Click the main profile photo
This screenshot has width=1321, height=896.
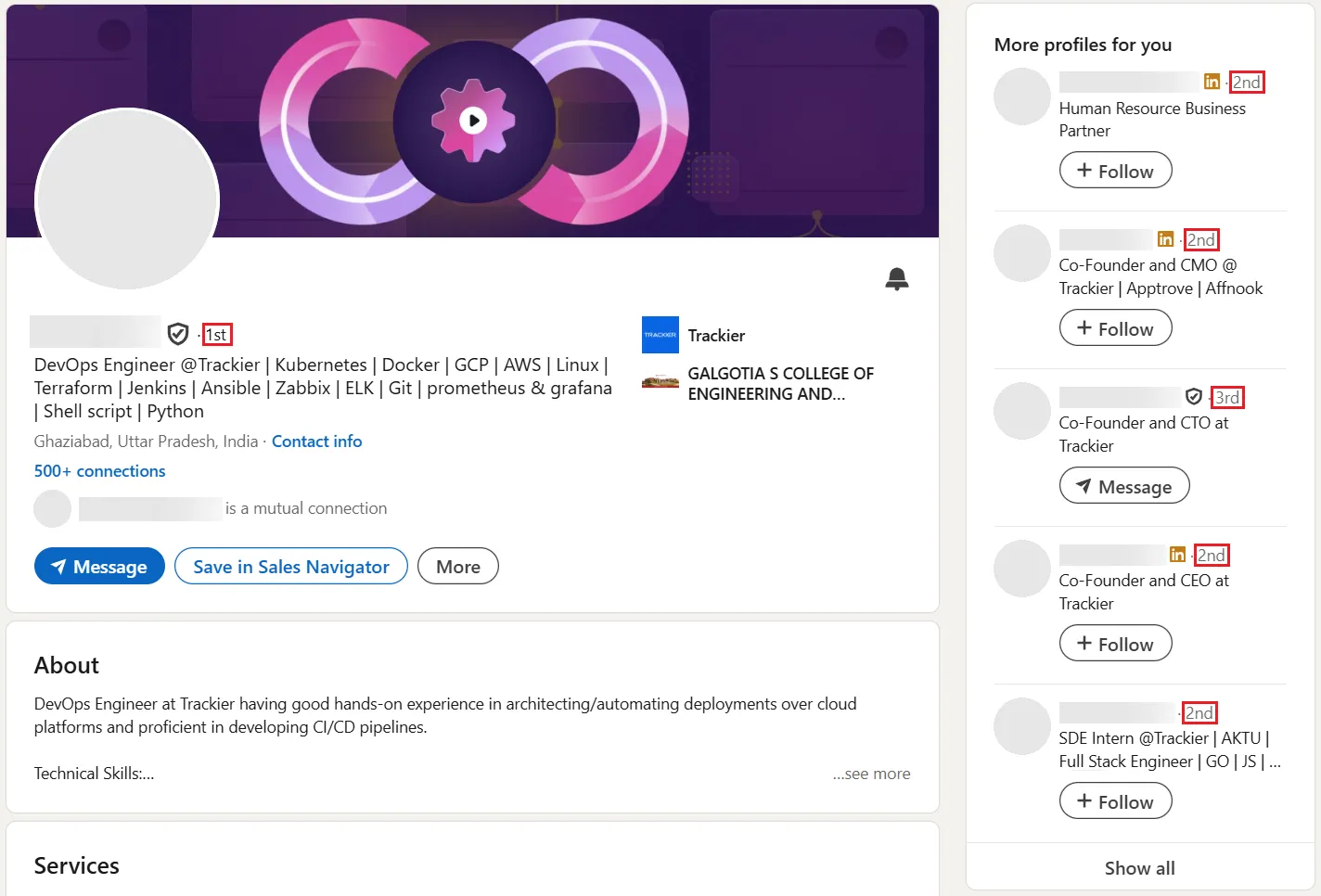coord(126,199)
